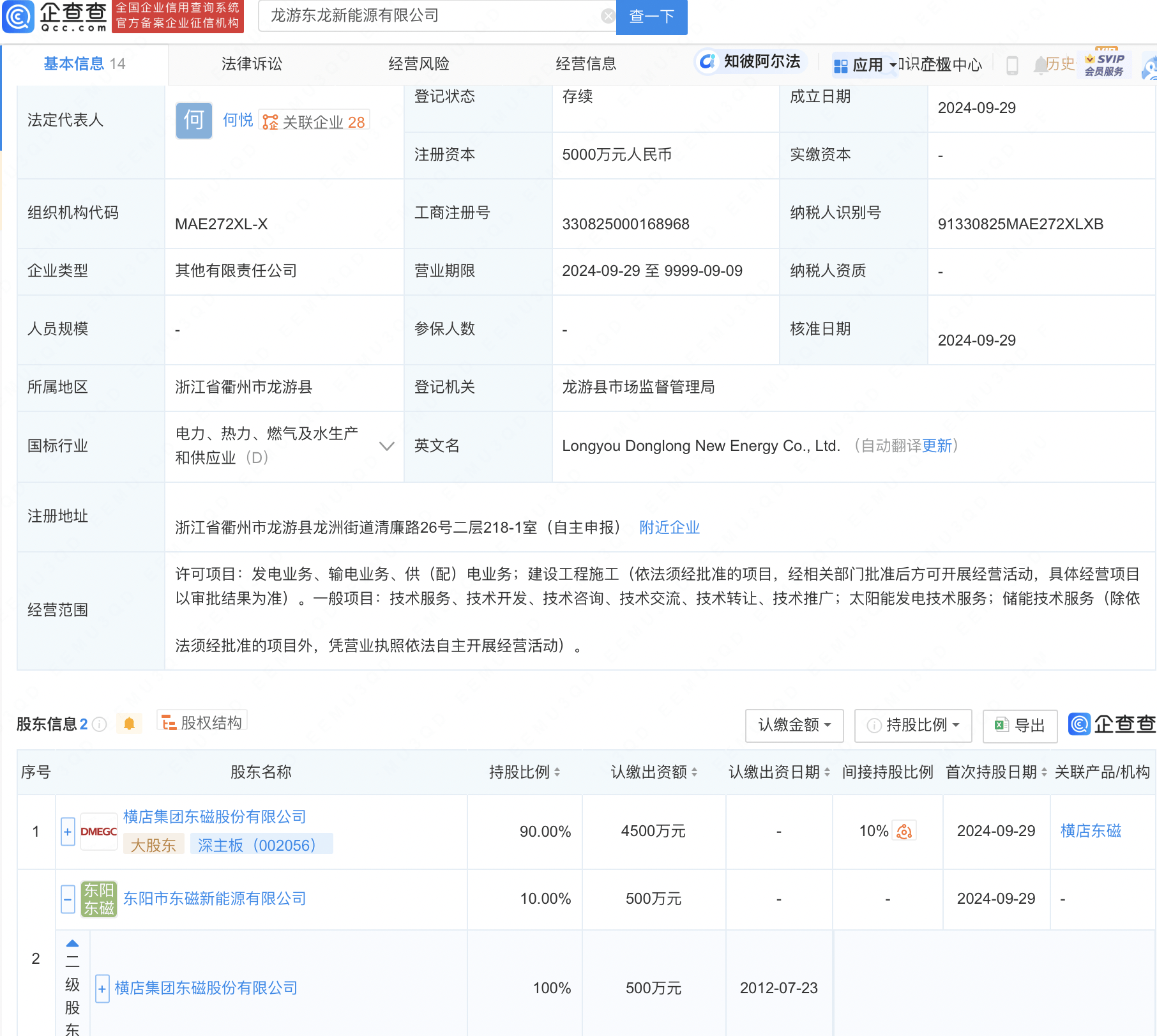
Task: Open second-level 横店集团东磁股份有限公司 link
Action: [206, 988]
